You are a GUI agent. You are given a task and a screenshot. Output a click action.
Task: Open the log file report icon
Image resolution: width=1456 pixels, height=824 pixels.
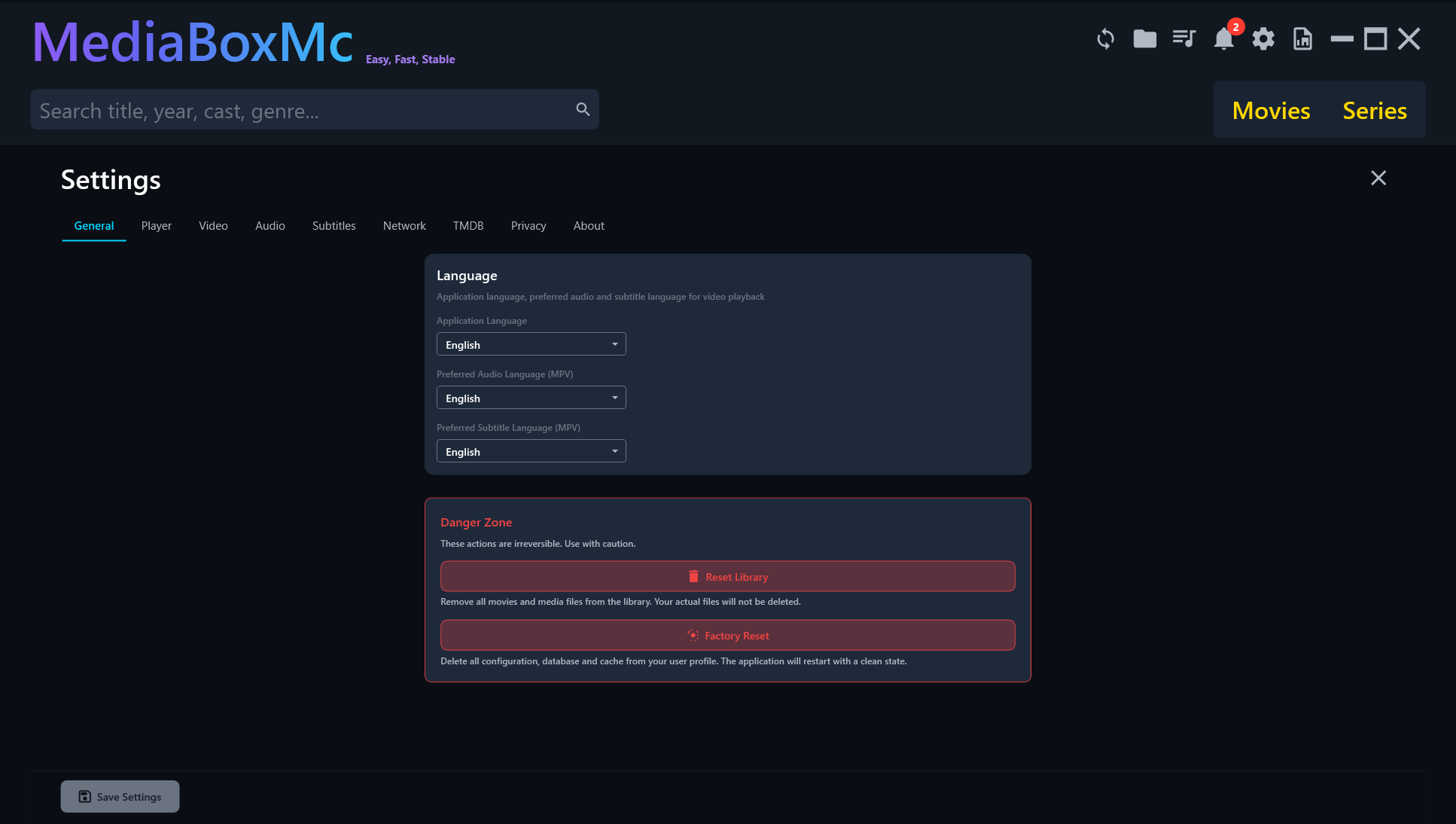point(1302,39)
